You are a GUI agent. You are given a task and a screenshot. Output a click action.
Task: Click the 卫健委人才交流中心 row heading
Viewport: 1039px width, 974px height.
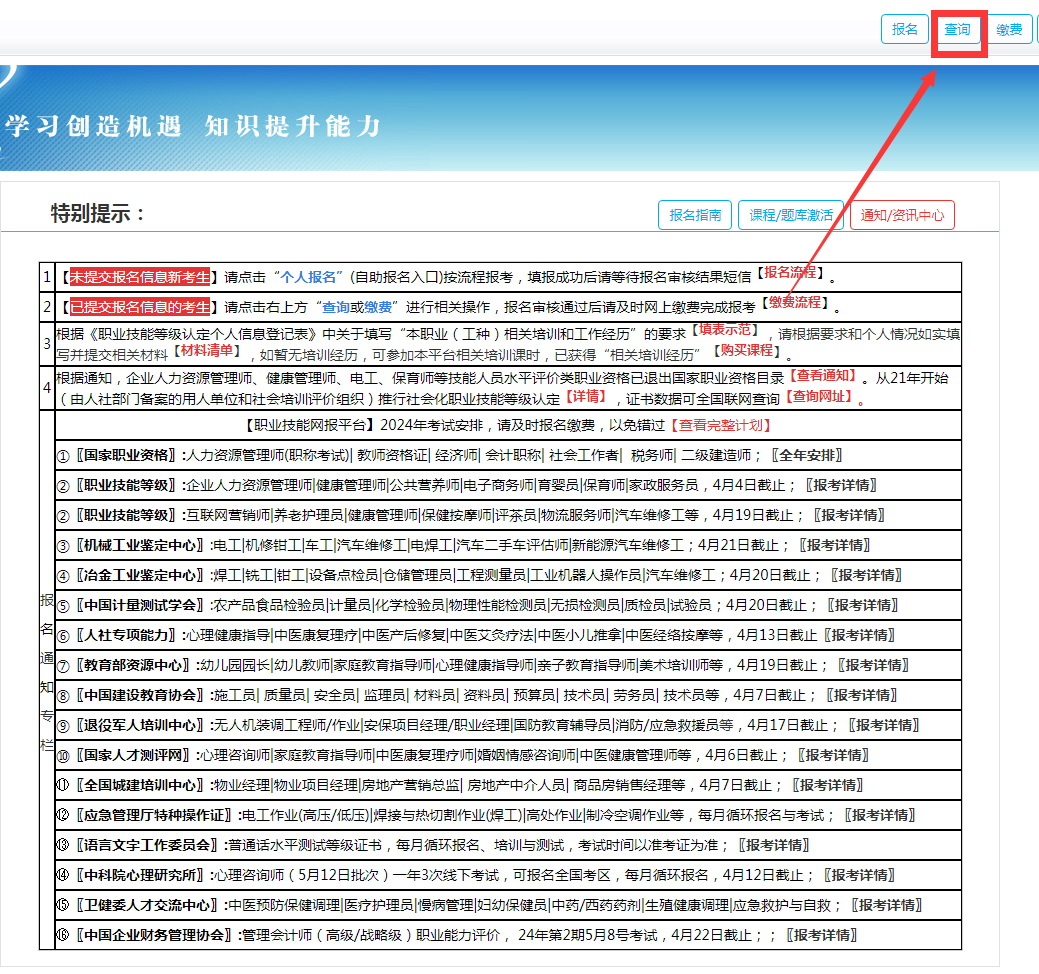147,905
